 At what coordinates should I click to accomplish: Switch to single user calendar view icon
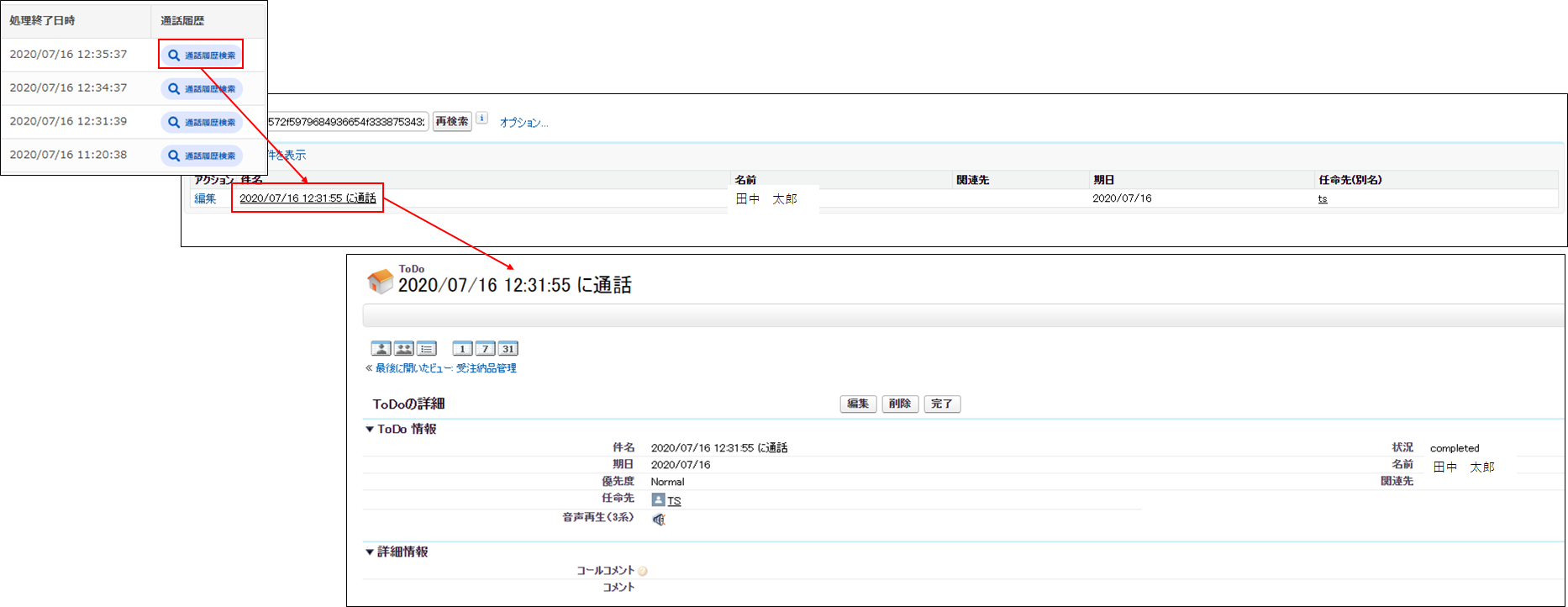tap(381, 349)
